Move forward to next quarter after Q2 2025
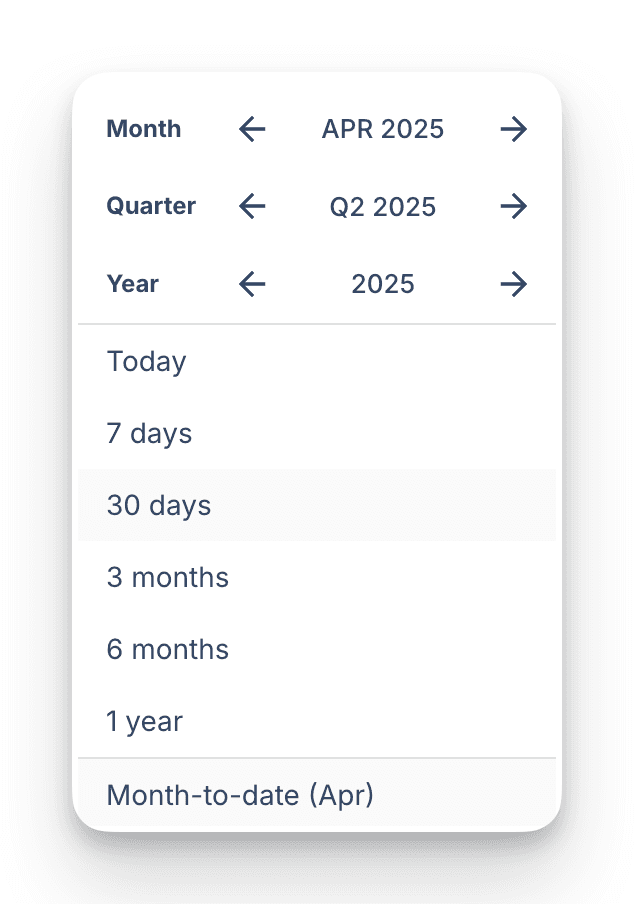Image resolution: width=634 pixels, height=904 pixels. [513, 207]
